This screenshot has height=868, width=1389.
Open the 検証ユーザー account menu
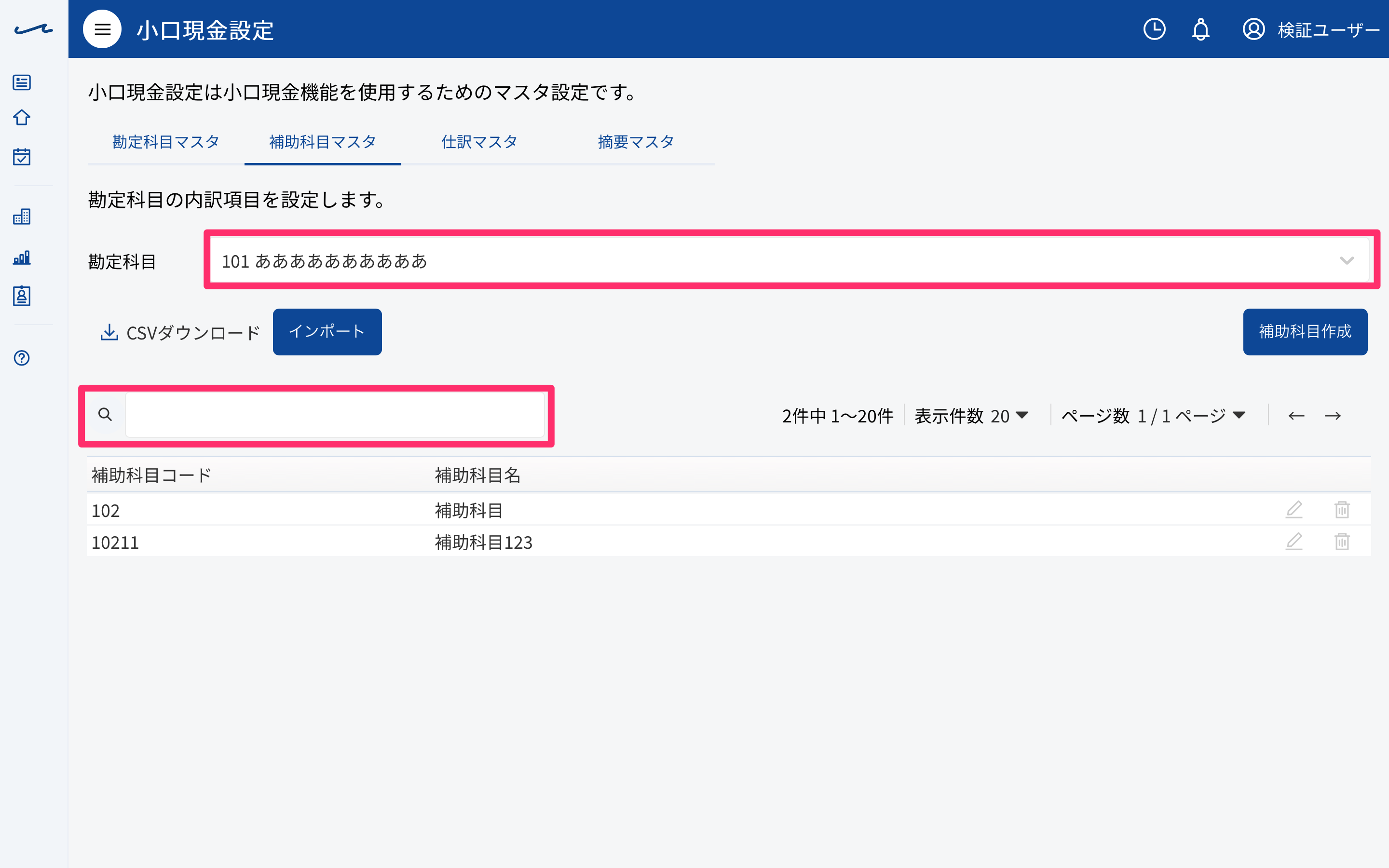click(x=1311, y=29)
